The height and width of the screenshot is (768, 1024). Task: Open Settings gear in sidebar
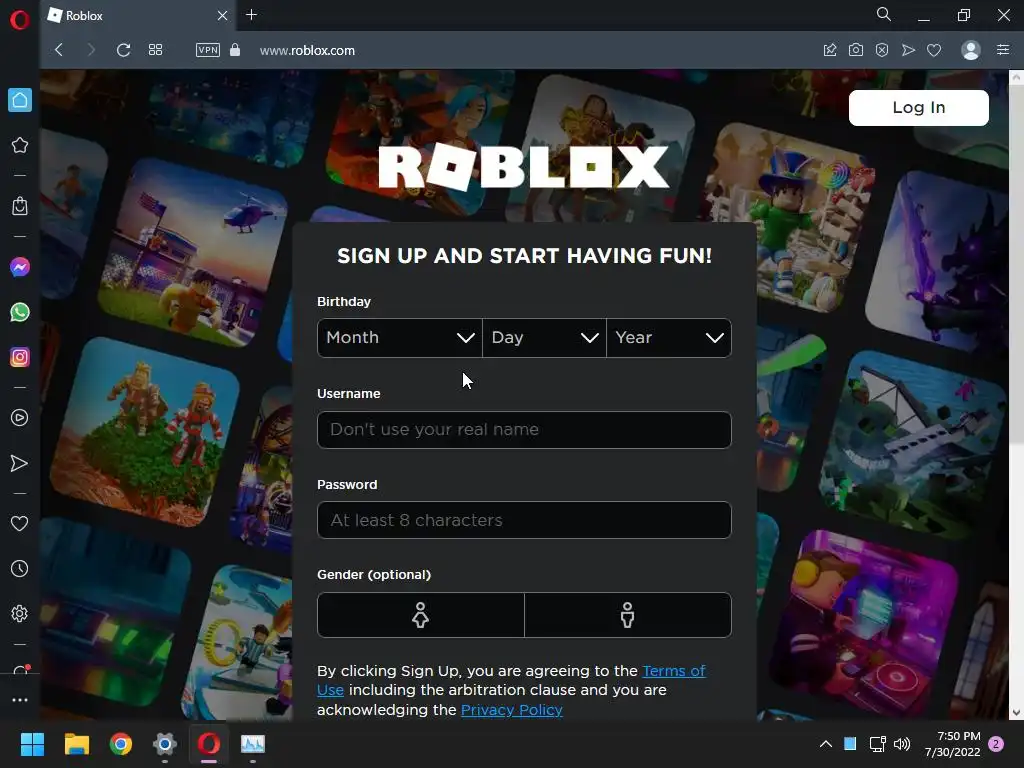tap(20, 614)
